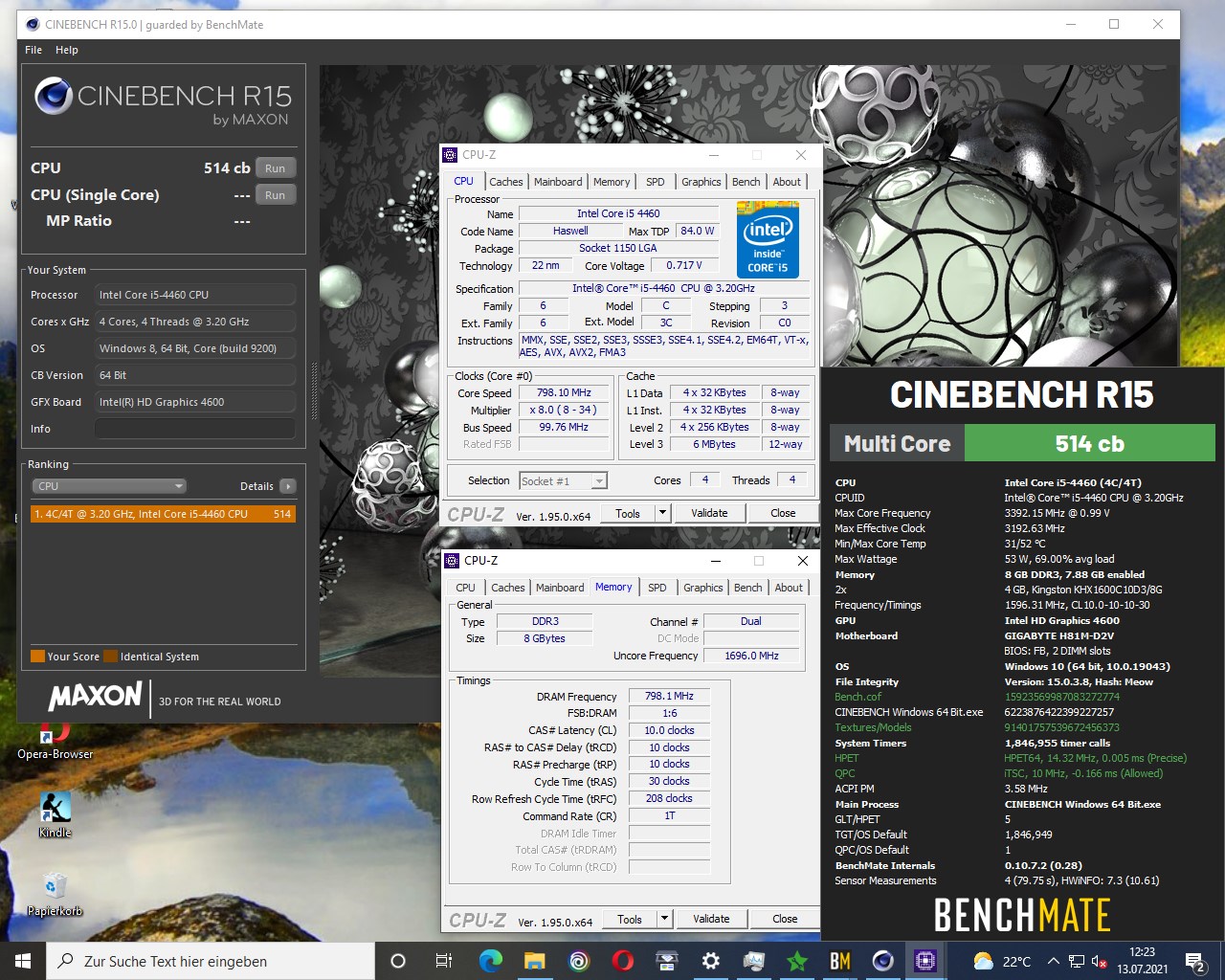Click the Intel inside Core i5 logo
The height and width of the screenshot is (980, 1225).
(x=768, y=239)
